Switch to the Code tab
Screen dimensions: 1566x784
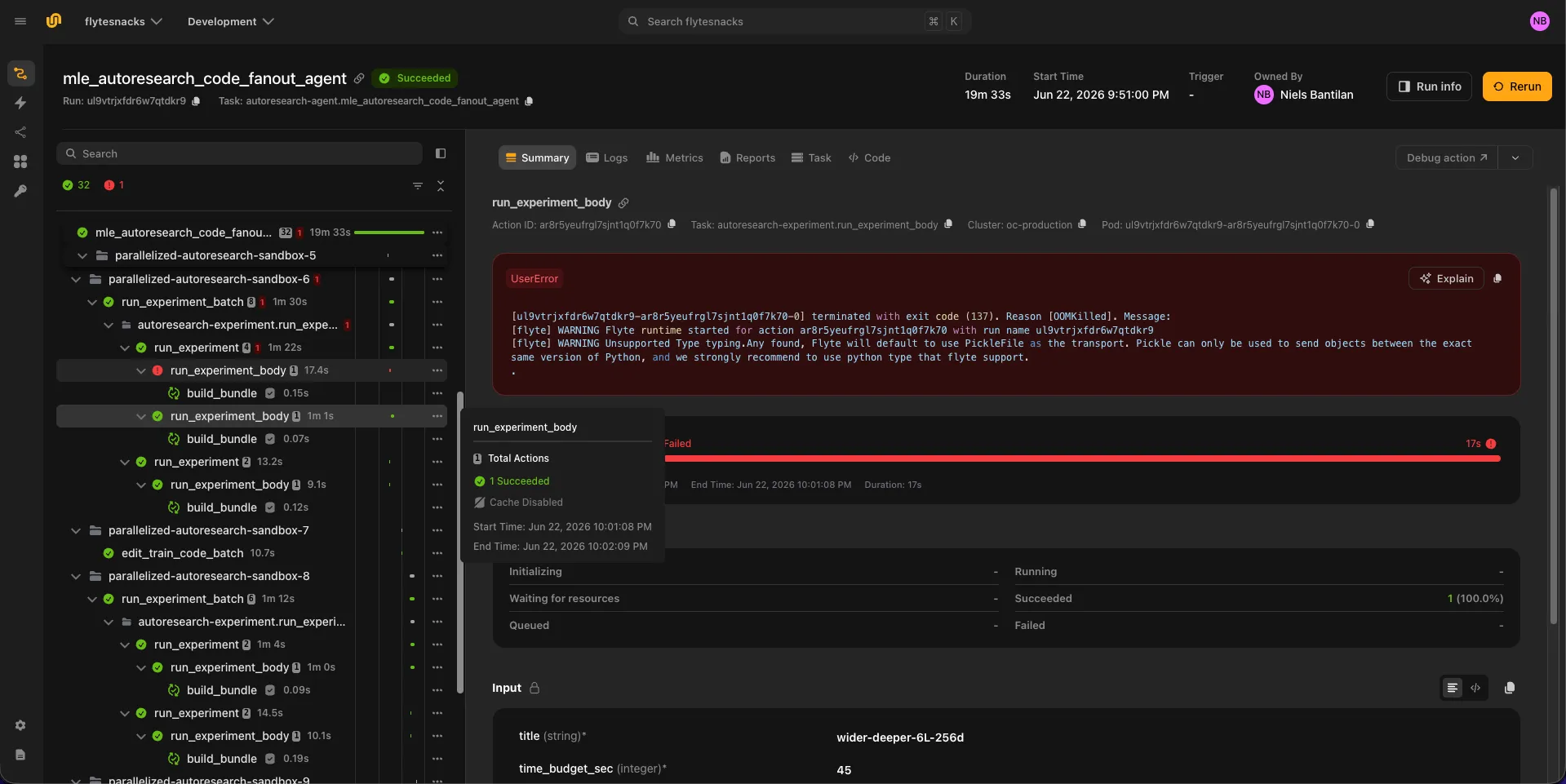coord(869,157)
